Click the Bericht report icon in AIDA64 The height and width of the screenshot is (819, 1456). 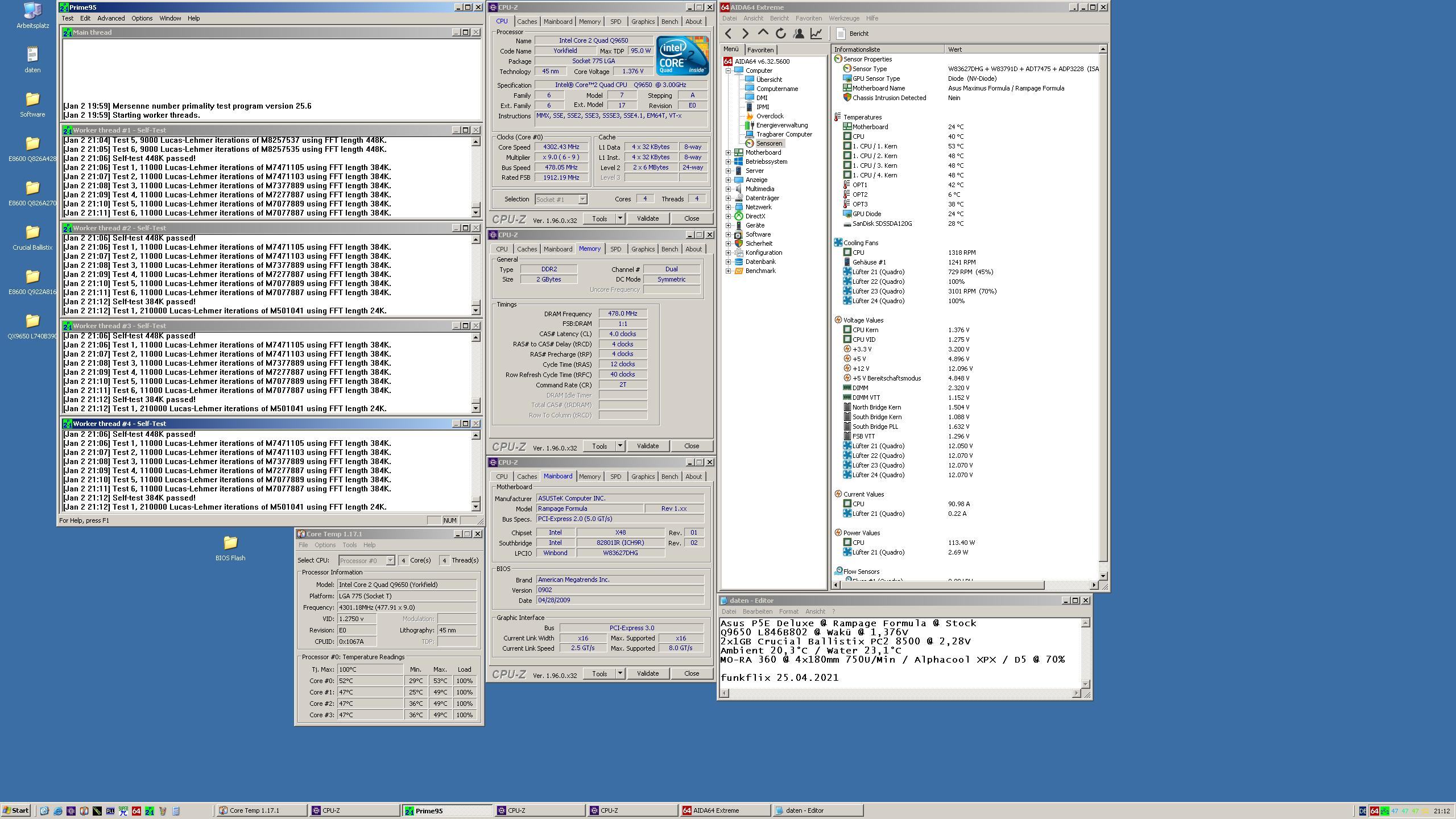(x=841, y=34)
